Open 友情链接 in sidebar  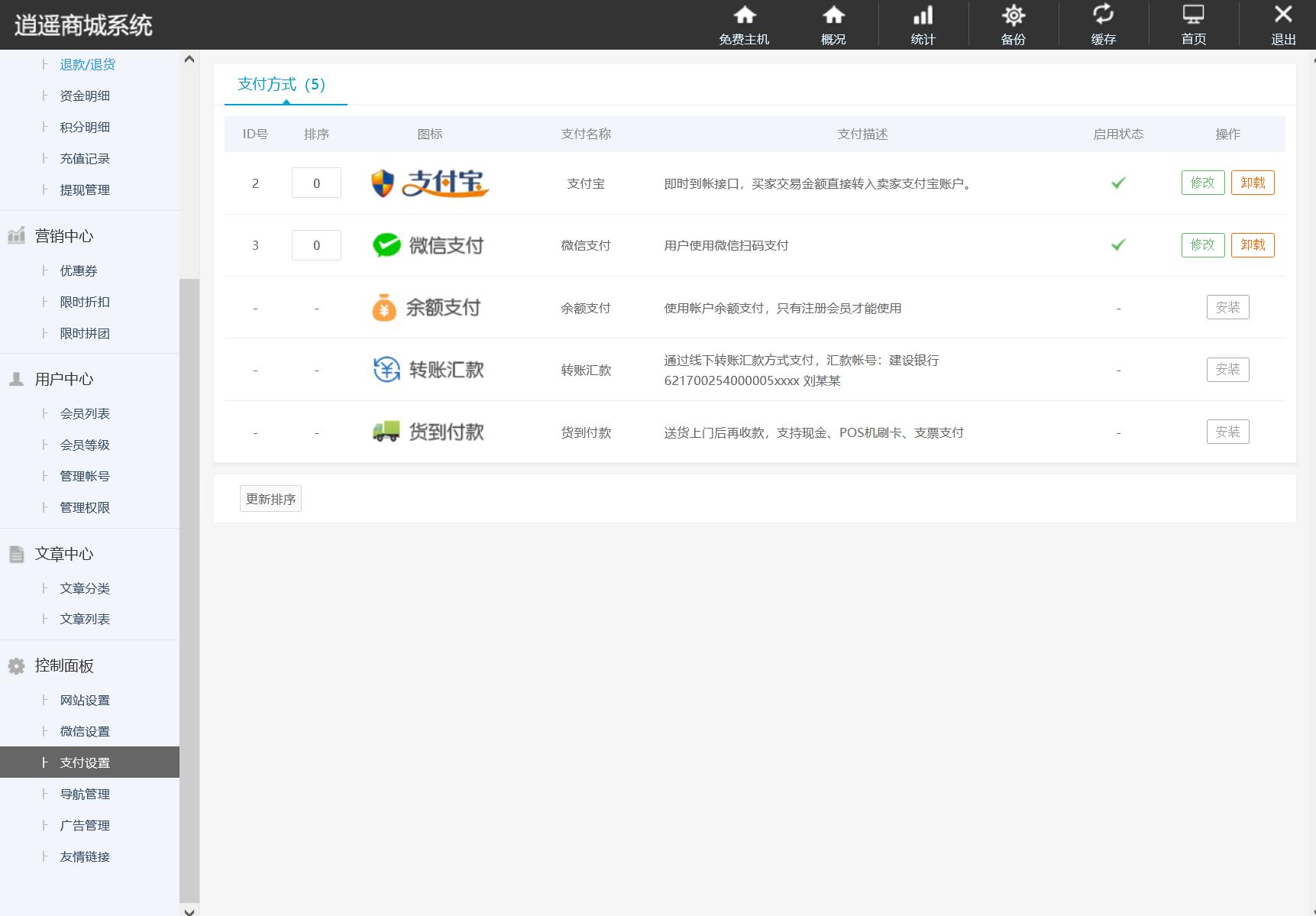85,857
